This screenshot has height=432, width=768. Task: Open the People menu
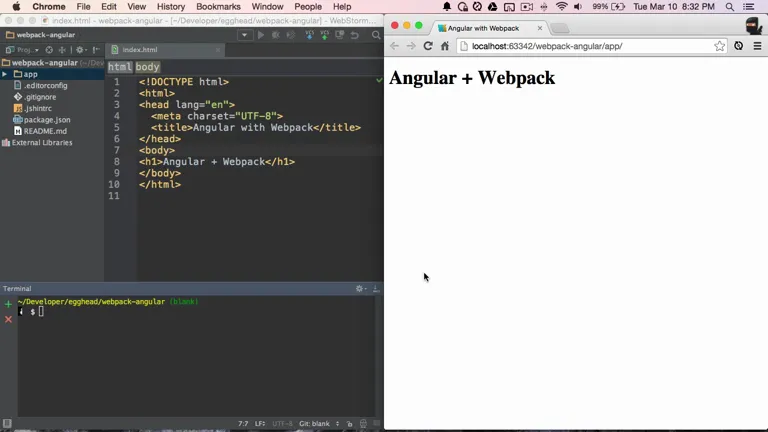coord(308,7)
